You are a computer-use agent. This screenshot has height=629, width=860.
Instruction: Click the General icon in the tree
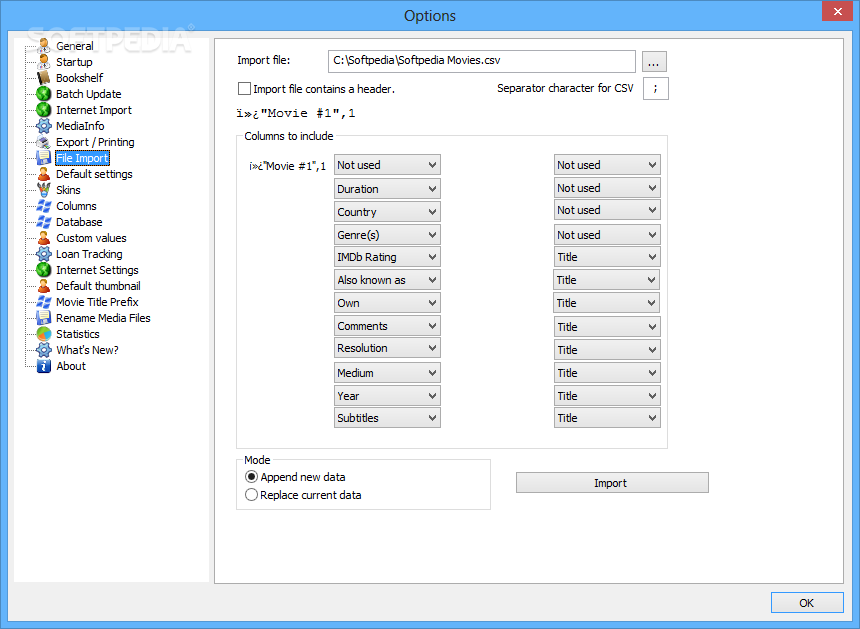[44, 46]
